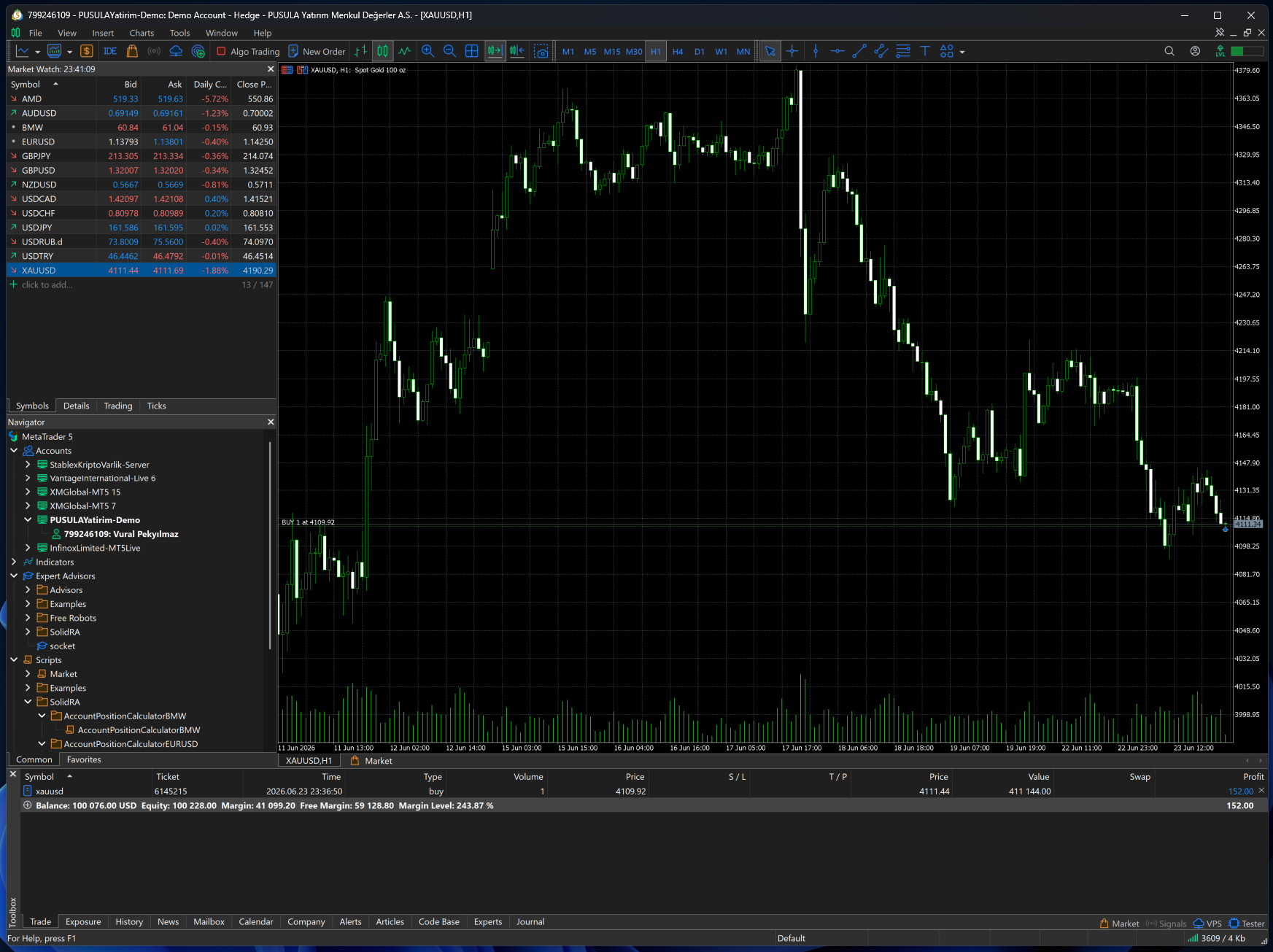
Task: Click the Navigator vertical scrollbar
Action: tap(271, 544)
